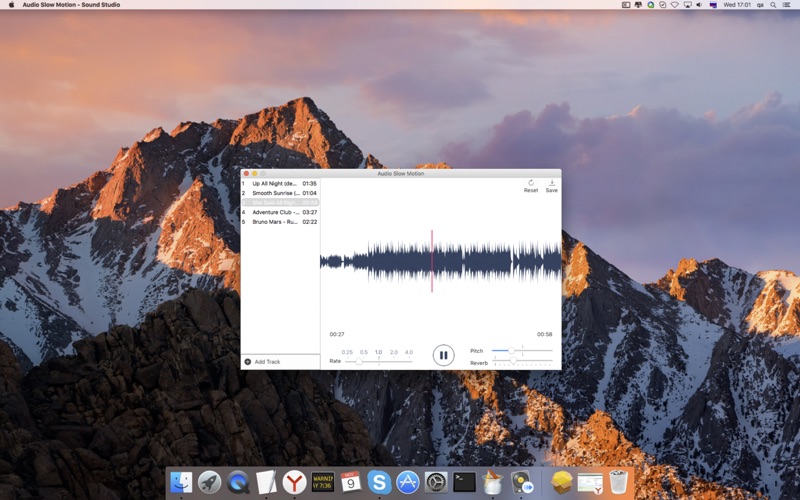Open System Preferences from the Dock
The image size is (800, 500).
coord(436,482)
